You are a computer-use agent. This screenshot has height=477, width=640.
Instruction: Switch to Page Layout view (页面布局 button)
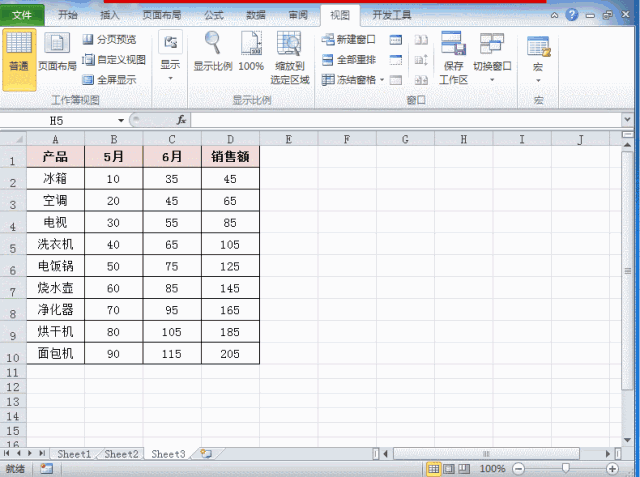57,52
